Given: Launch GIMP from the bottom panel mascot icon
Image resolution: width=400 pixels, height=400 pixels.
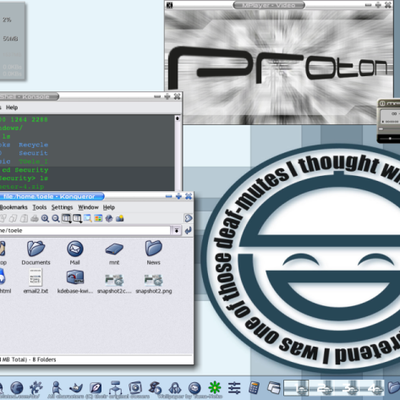Looking at the screenshot, I should pos(76,388).
